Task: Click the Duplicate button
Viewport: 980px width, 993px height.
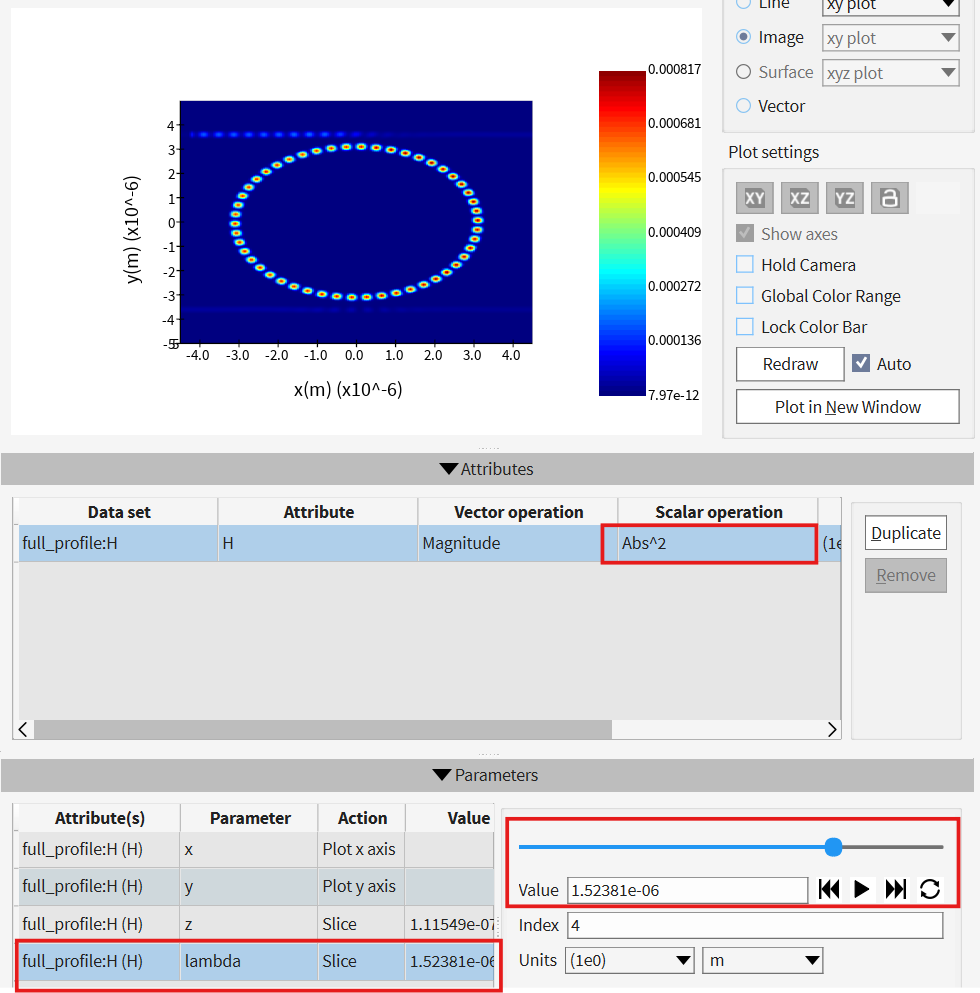Action: [x=905, y=533]
